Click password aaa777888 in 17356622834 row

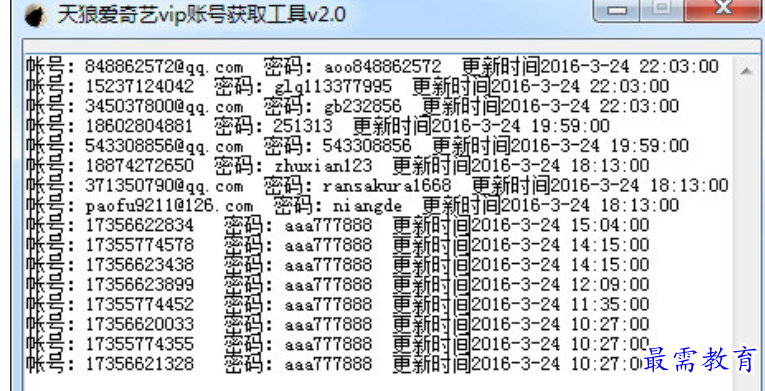click(x=328, y=225)
